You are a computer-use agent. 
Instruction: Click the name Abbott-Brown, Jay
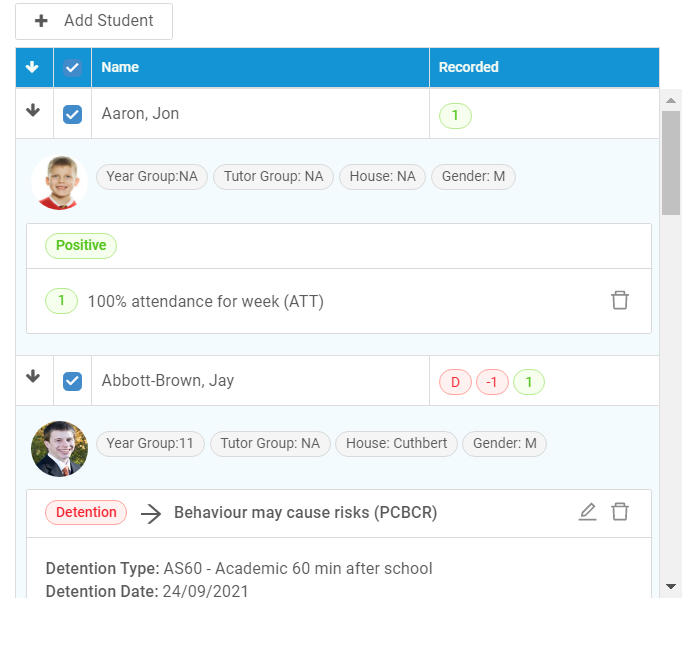168,381
